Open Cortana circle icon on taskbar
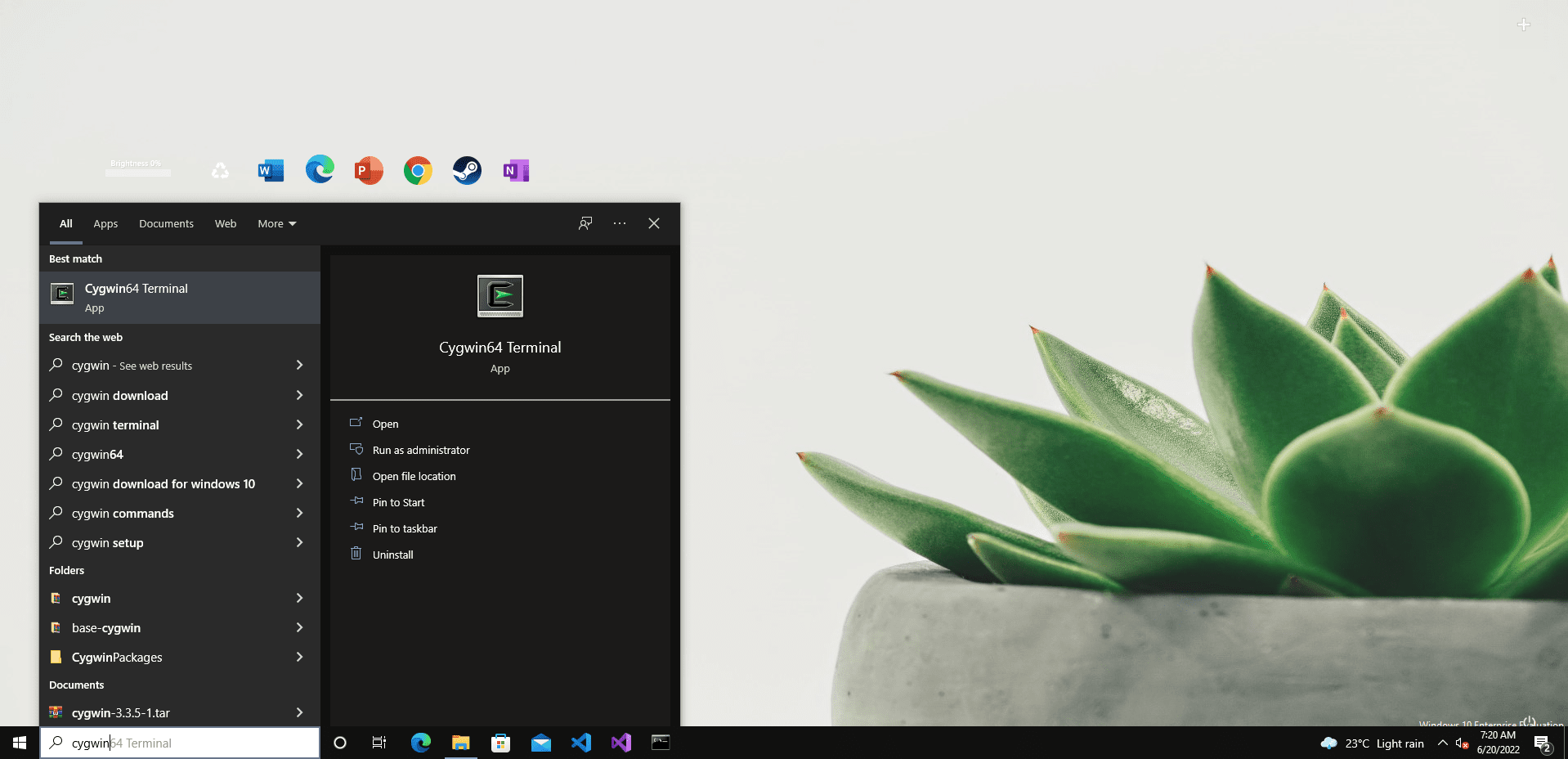 coord(340,743)
